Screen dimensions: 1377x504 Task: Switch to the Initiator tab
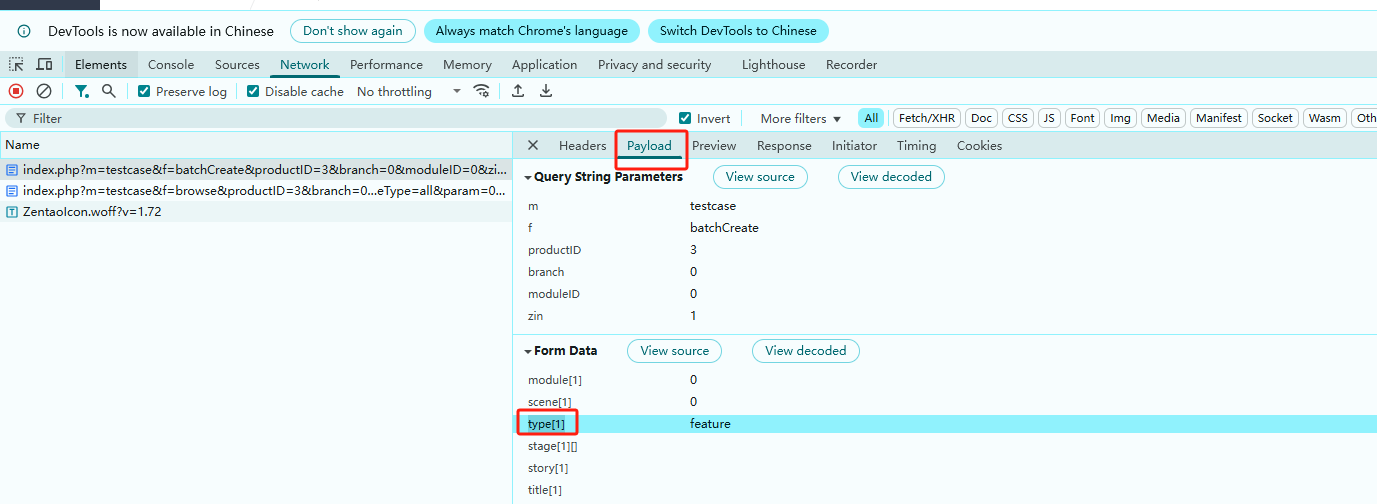pos(854,146)
